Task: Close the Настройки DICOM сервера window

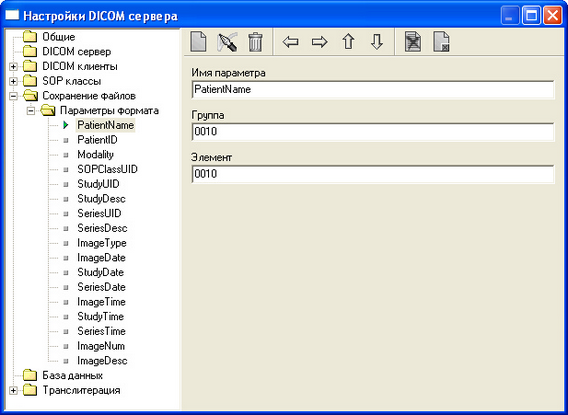Action: point(553,16)
